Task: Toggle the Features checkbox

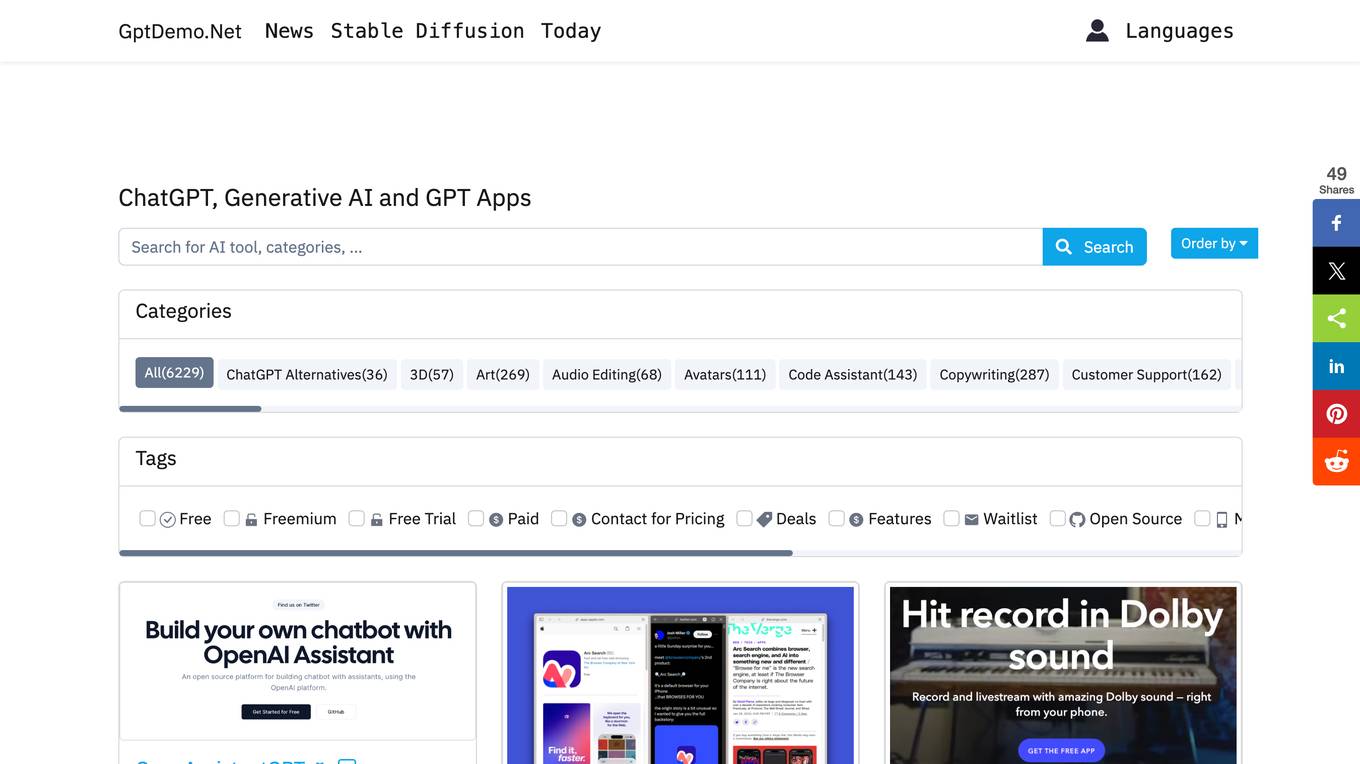Action: (836, 518)
